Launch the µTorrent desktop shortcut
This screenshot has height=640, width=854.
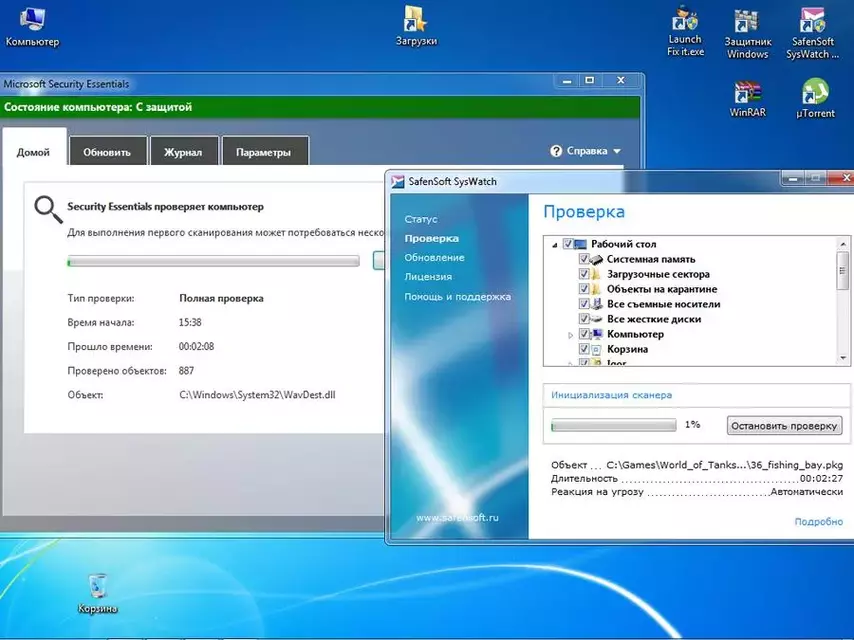coord(815,99)
